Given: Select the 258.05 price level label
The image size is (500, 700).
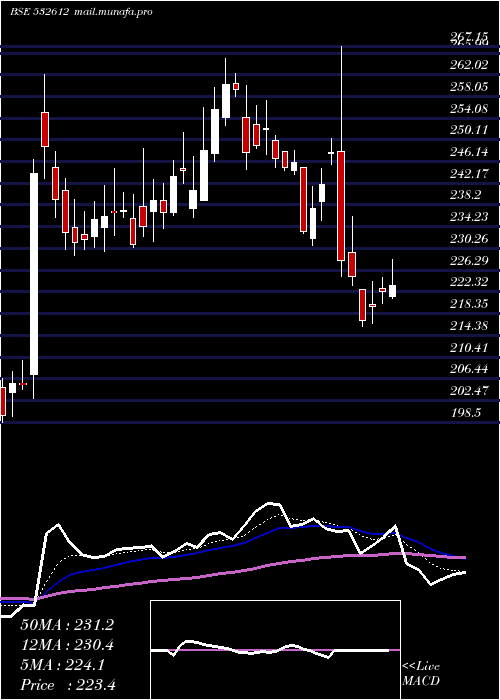Looking at the screenshot, I should [x=468, y=87].
